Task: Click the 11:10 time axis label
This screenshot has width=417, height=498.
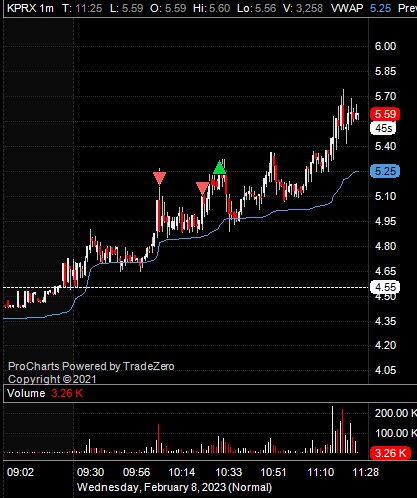Action: coord(321,472)
